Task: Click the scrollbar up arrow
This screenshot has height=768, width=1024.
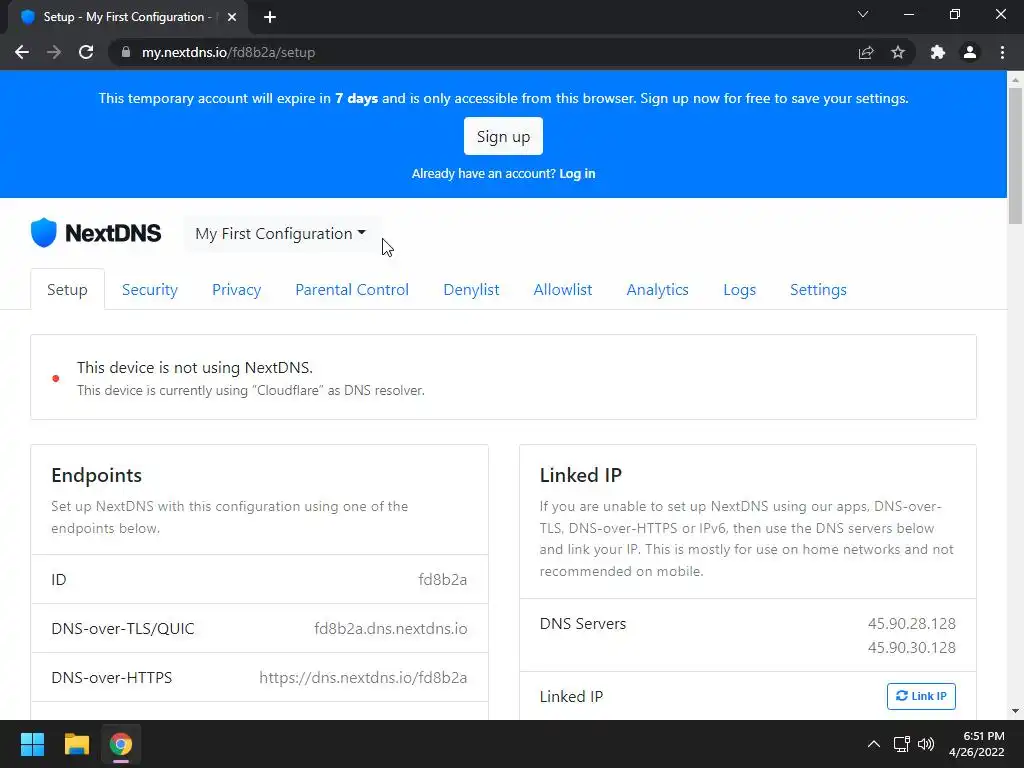Action: pyautogui.click(x=1015, y=80)
